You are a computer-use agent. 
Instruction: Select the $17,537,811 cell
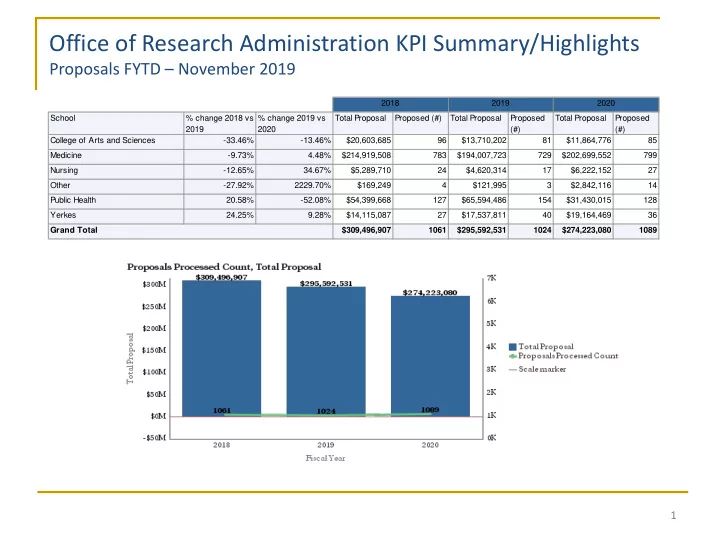[x=478, y=215]
